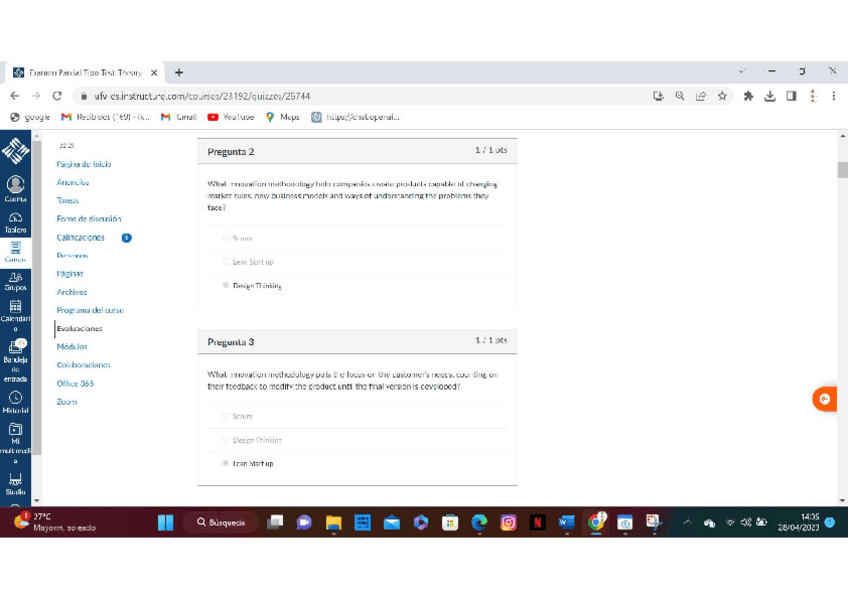Open Foros de discusión link
848x599 pixels.
click(89, 219)
